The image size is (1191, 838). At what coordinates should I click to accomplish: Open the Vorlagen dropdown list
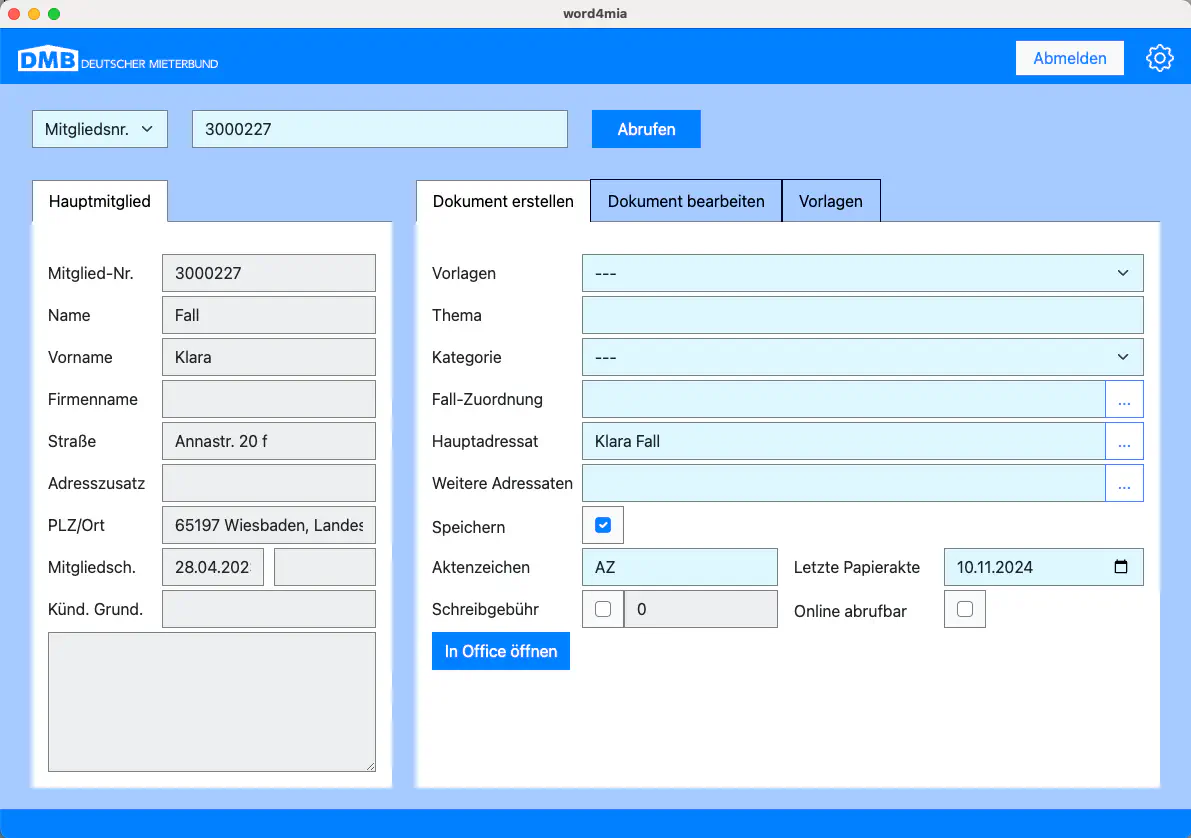pyautogui.click(x=862, y=273)
